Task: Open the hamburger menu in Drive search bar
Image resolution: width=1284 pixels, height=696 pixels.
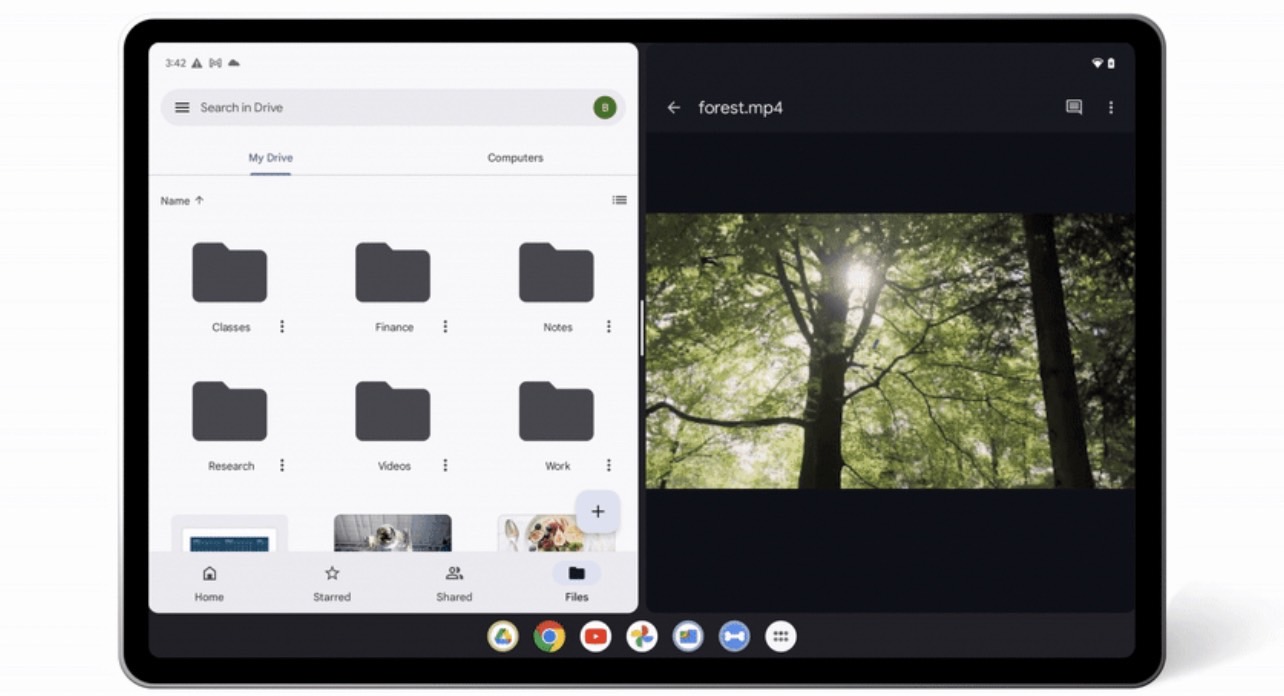Action: click(182, 108)
